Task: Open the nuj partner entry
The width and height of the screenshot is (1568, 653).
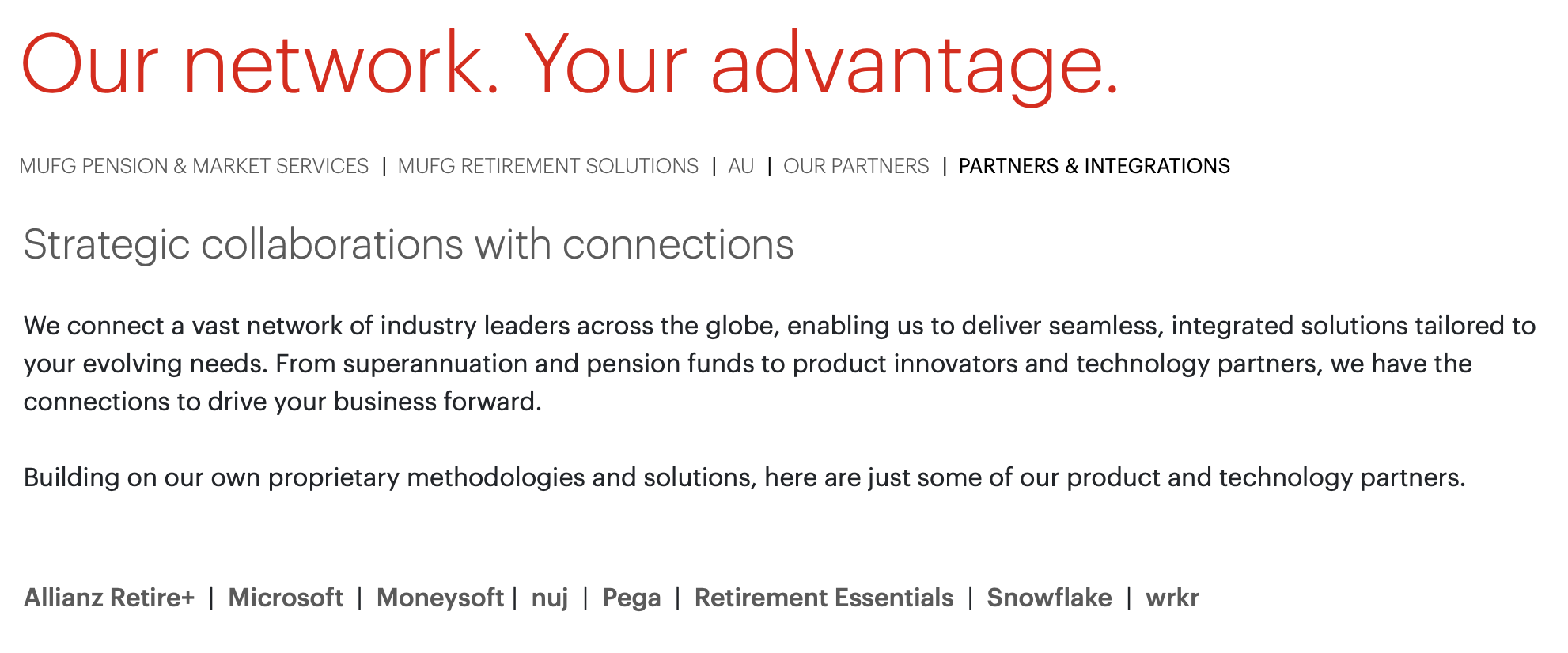Action: pos(550,598)
